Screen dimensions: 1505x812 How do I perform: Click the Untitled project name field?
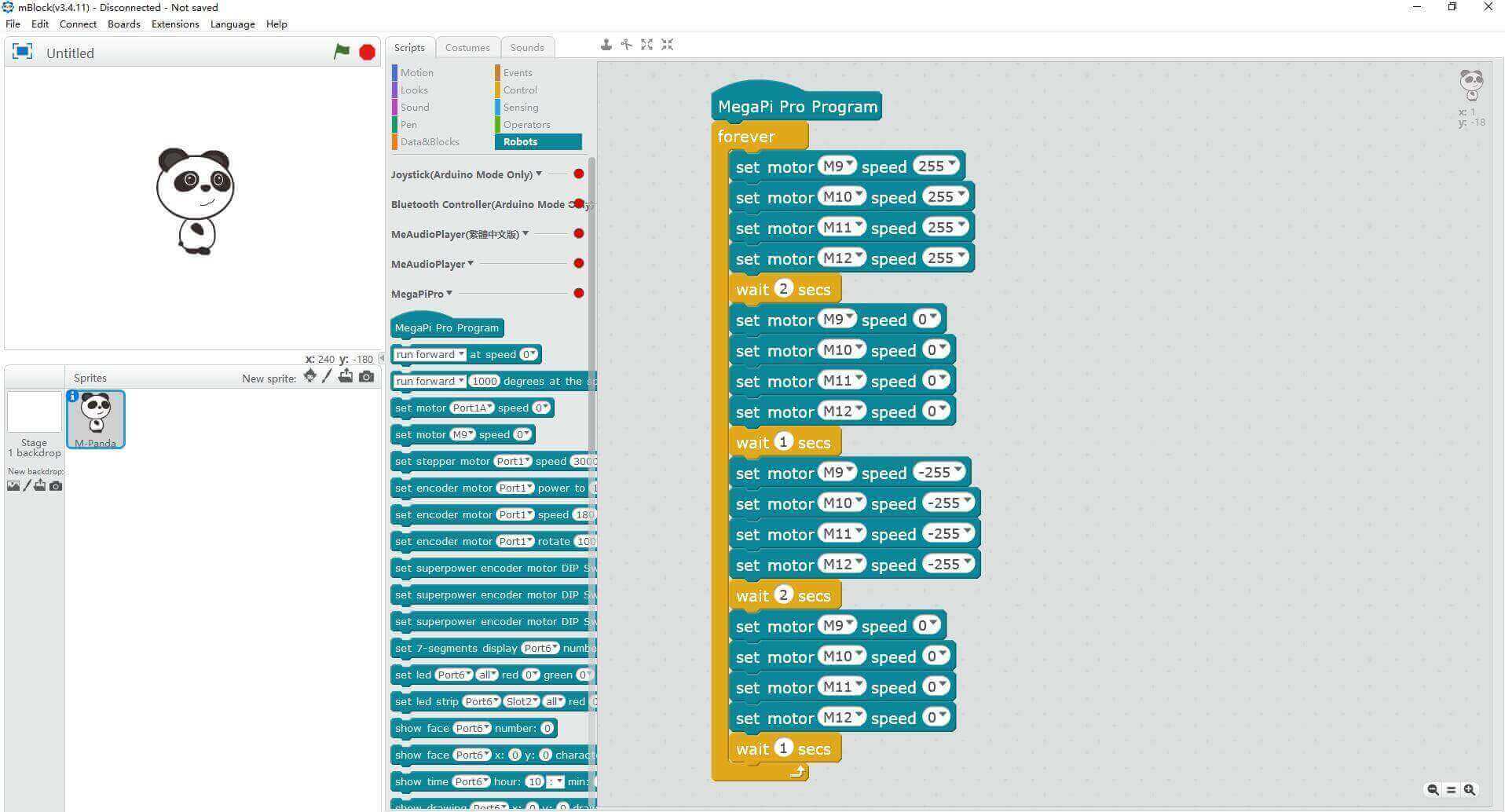click(185, 53)
